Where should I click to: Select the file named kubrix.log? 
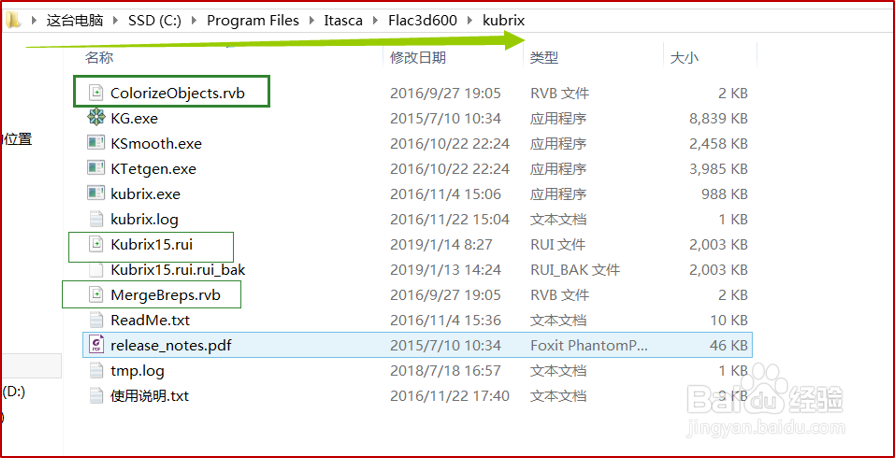click(144, 219)
